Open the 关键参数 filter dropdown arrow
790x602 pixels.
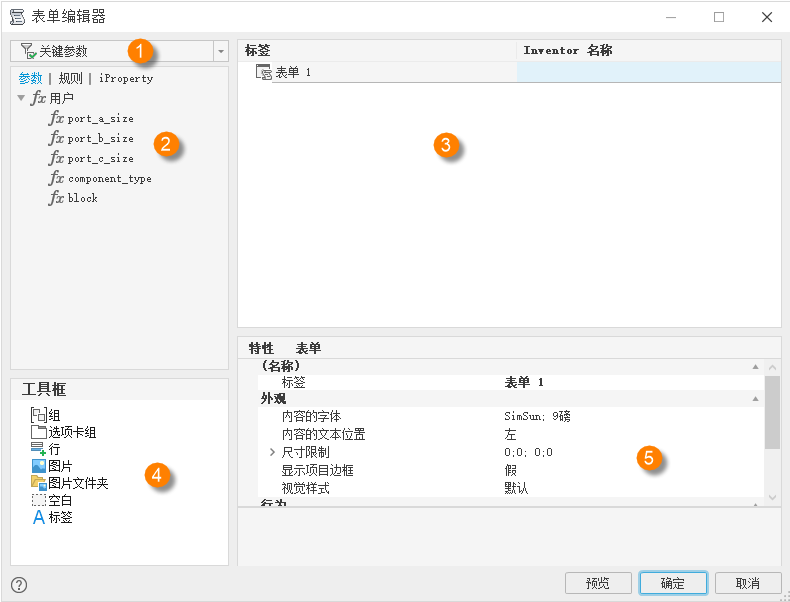coord(221,51)
